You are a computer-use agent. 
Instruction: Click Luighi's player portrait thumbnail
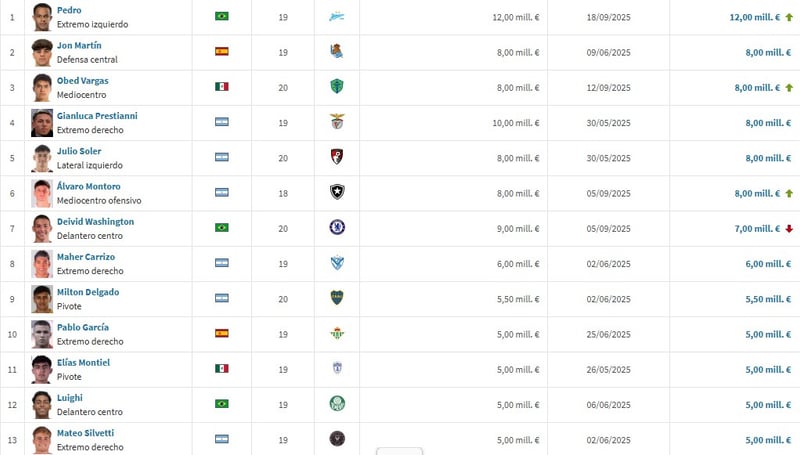point(41,404)
